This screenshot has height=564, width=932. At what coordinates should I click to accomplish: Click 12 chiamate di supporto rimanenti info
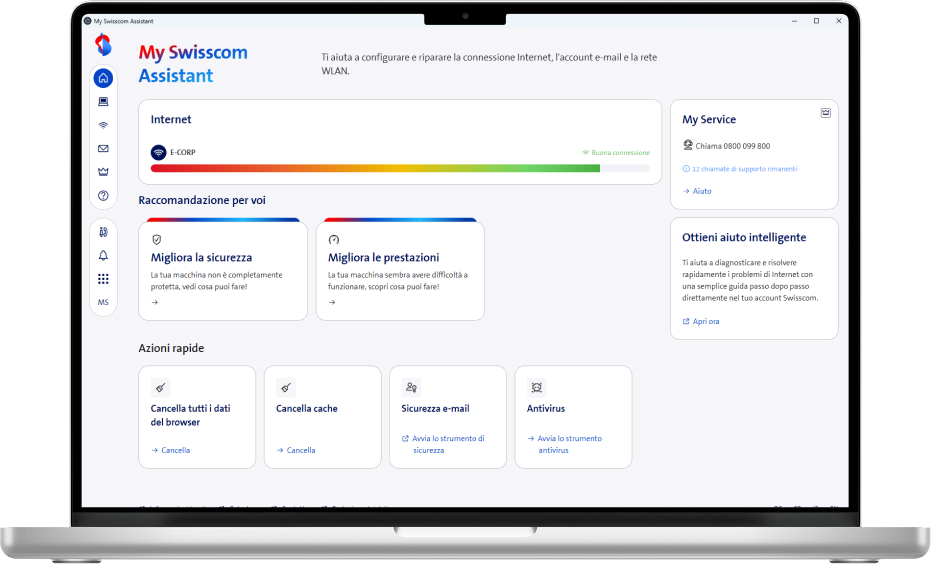740,169
